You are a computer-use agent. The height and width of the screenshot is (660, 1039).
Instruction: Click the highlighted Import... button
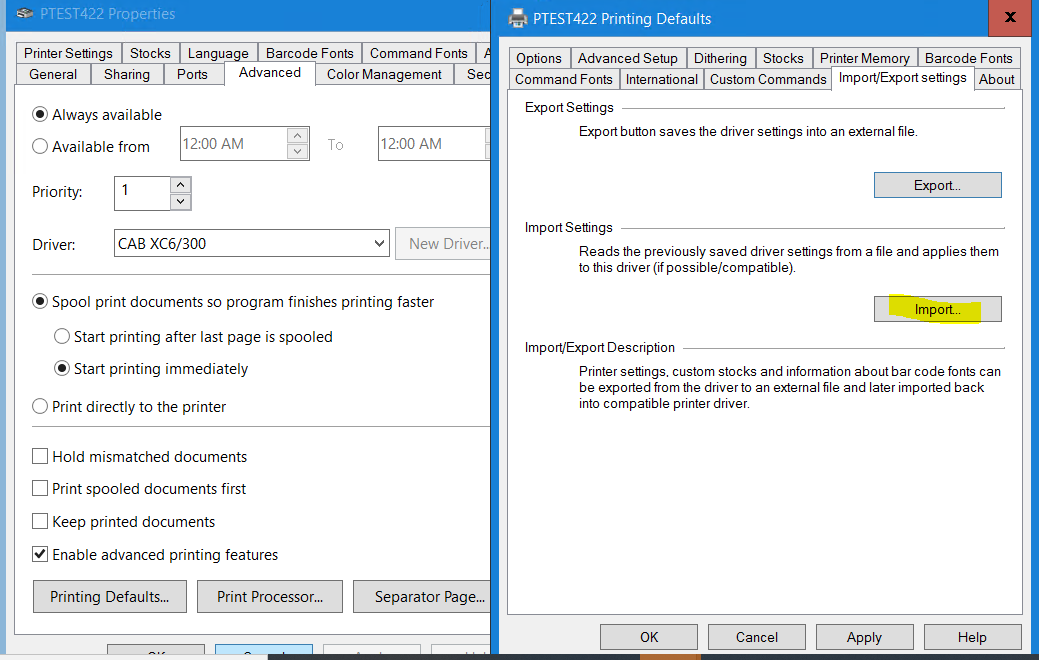point(937,310)
